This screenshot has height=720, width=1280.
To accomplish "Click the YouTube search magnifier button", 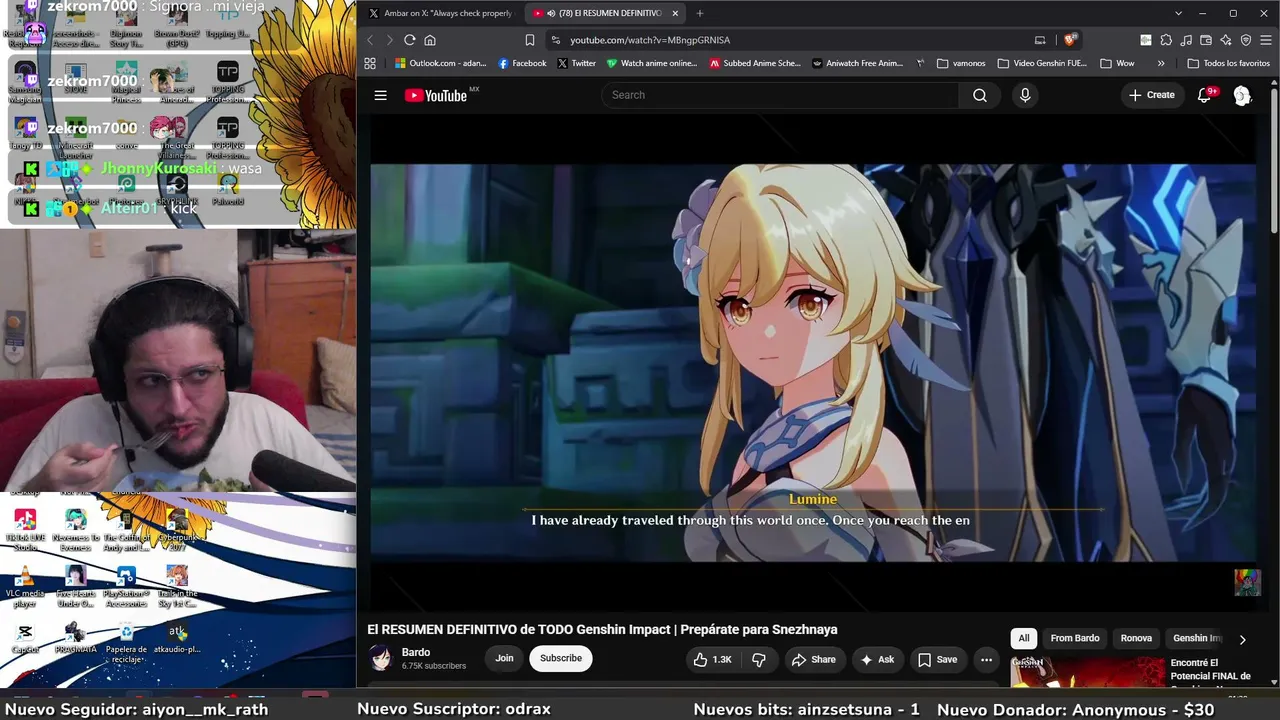I will [x=980, y=95].
